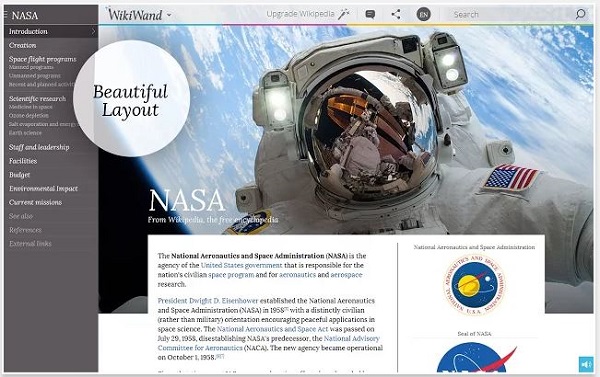The image size is (600, 377).
Task: Open National Advisory Committee for Aeronautics link
Action: 268,343
